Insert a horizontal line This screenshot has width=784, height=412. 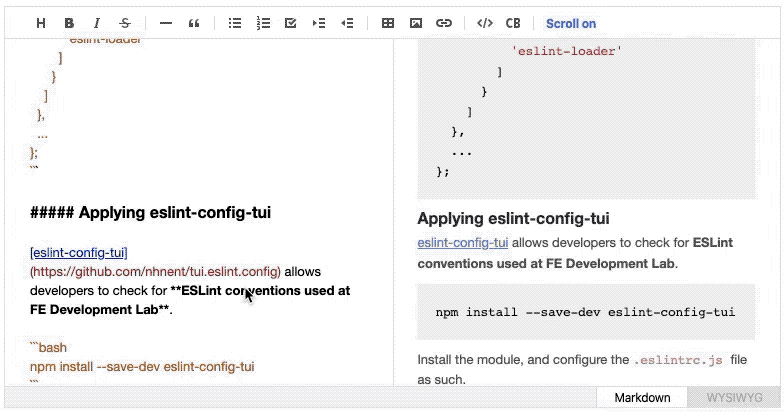(x=166, y=23)
